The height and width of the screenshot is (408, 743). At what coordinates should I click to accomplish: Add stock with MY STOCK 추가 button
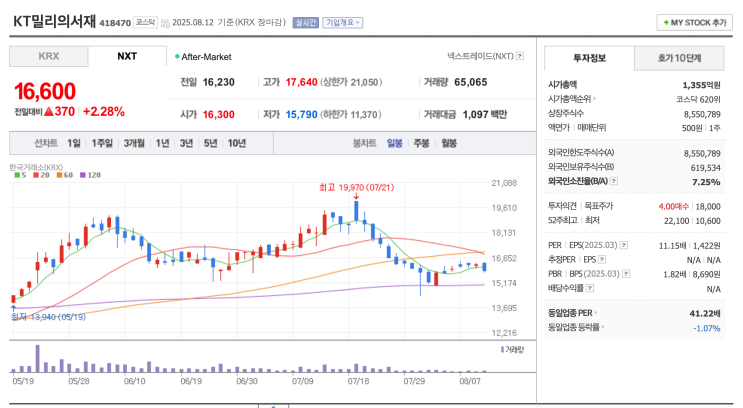(694, 22)
